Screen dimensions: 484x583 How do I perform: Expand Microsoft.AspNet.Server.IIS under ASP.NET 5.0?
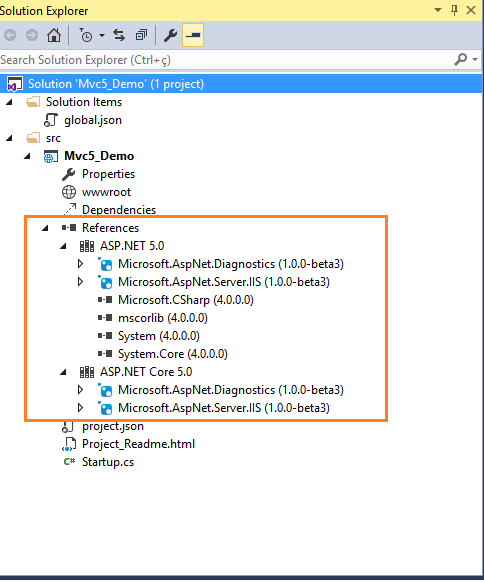81,282
